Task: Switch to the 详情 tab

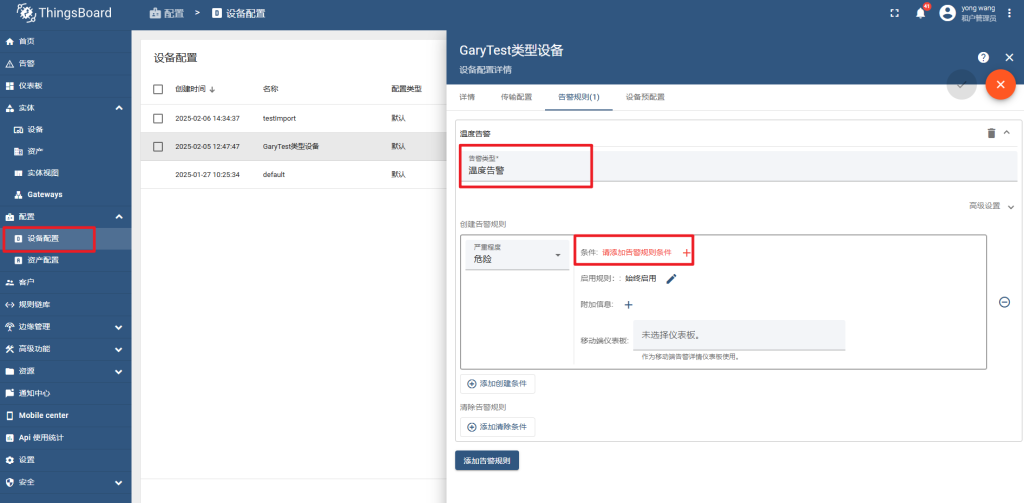Action: pyautogui.click(x=467, y=97)
